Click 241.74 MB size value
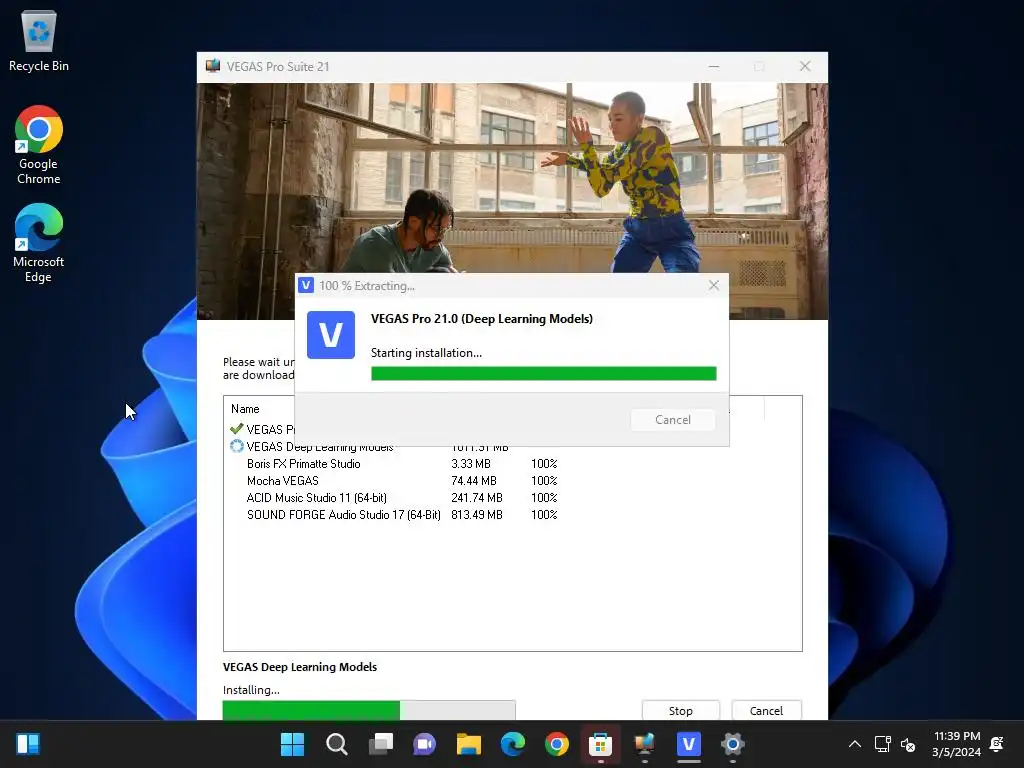The height and width of the screenshot is (768, 1024). 477,498
